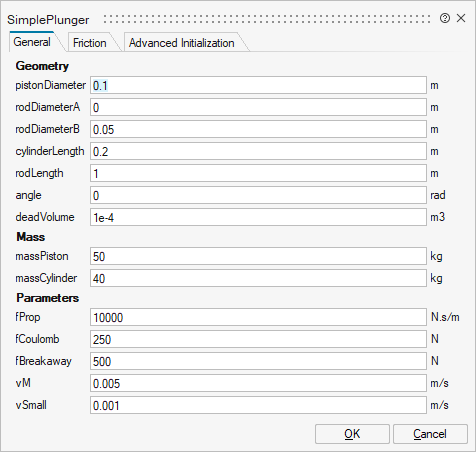Edit the rodDiameterA value field
The height and width of the screenshot is (452, 476).
click(258, 107)
